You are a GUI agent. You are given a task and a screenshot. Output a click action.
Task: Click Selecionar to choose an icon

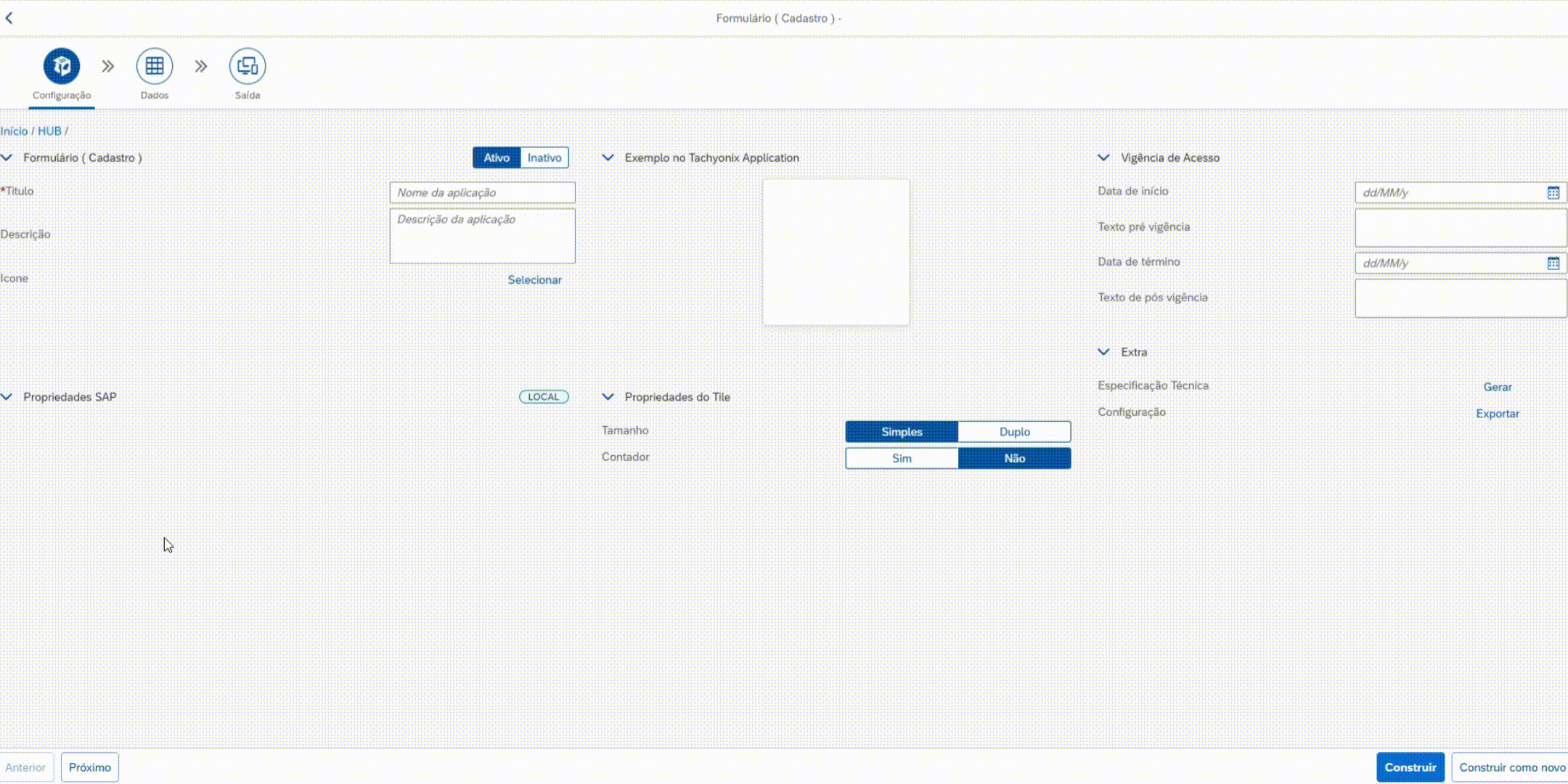point(534,279)
